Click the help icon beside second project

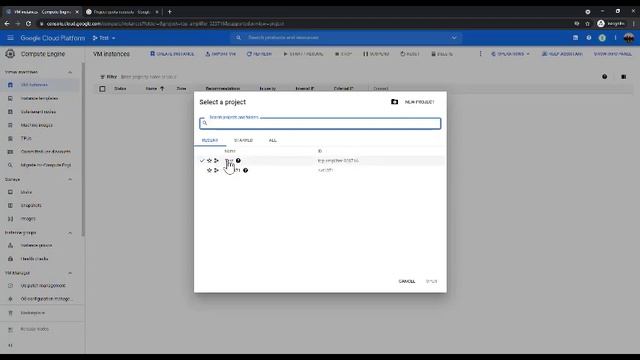pyautogui.click(x=245, y=170)
